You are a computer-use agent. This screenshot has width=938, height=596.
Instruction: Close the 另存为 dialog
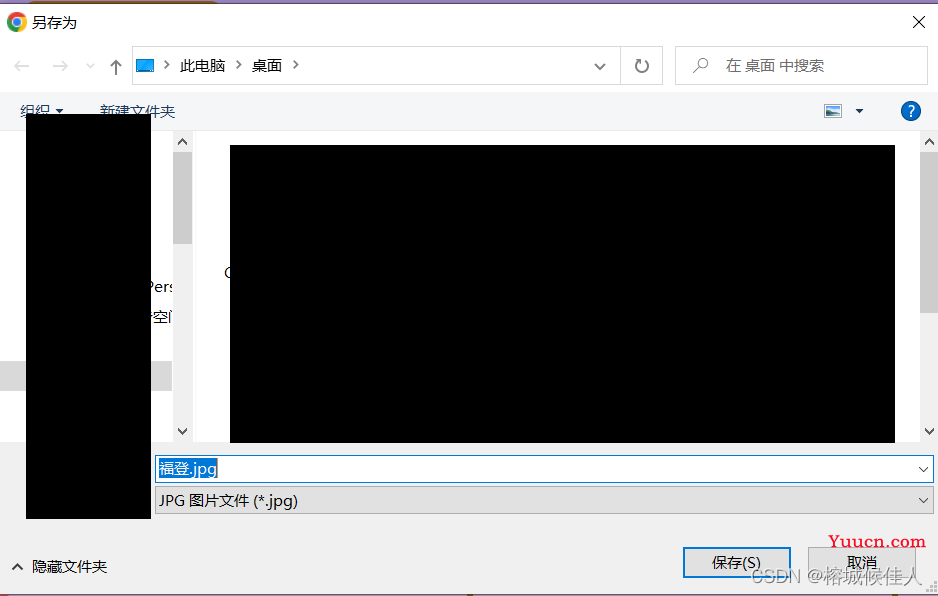coord(918,22)
